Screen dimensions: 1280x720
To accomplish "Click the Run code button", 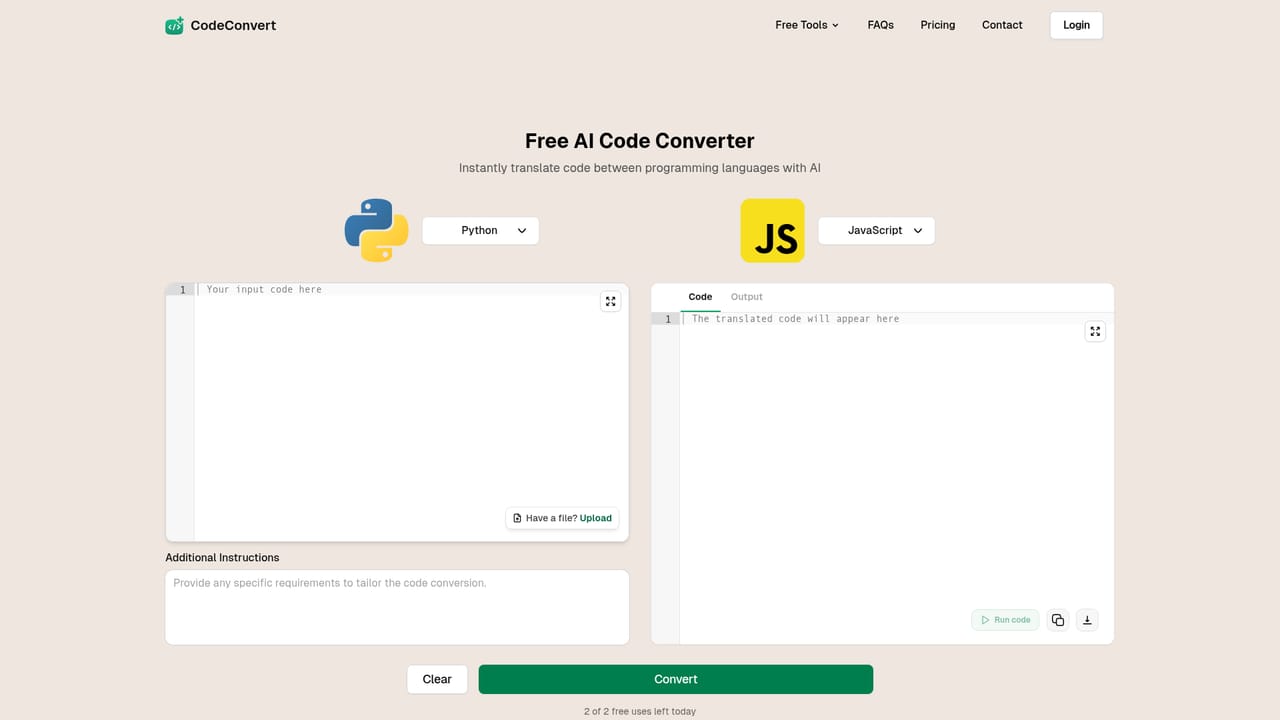I will pyautogui.click(x=1005, y=620).
